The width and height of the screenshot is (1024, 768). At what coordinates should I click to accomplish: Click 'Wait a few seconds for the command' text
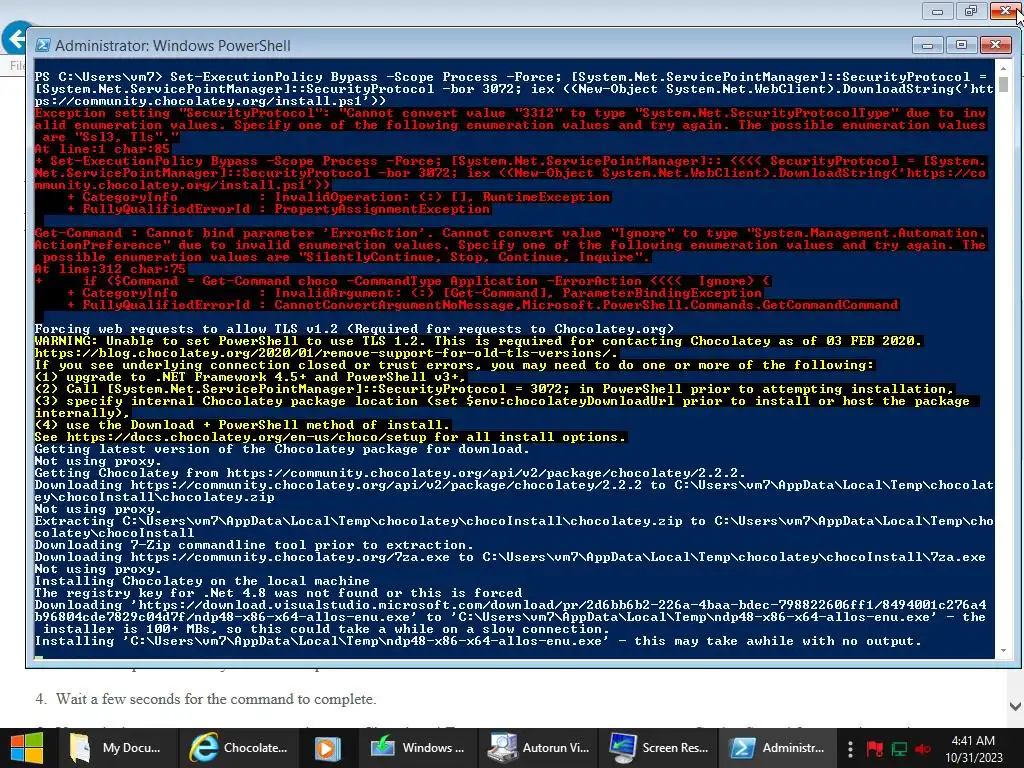click(216, 699)
